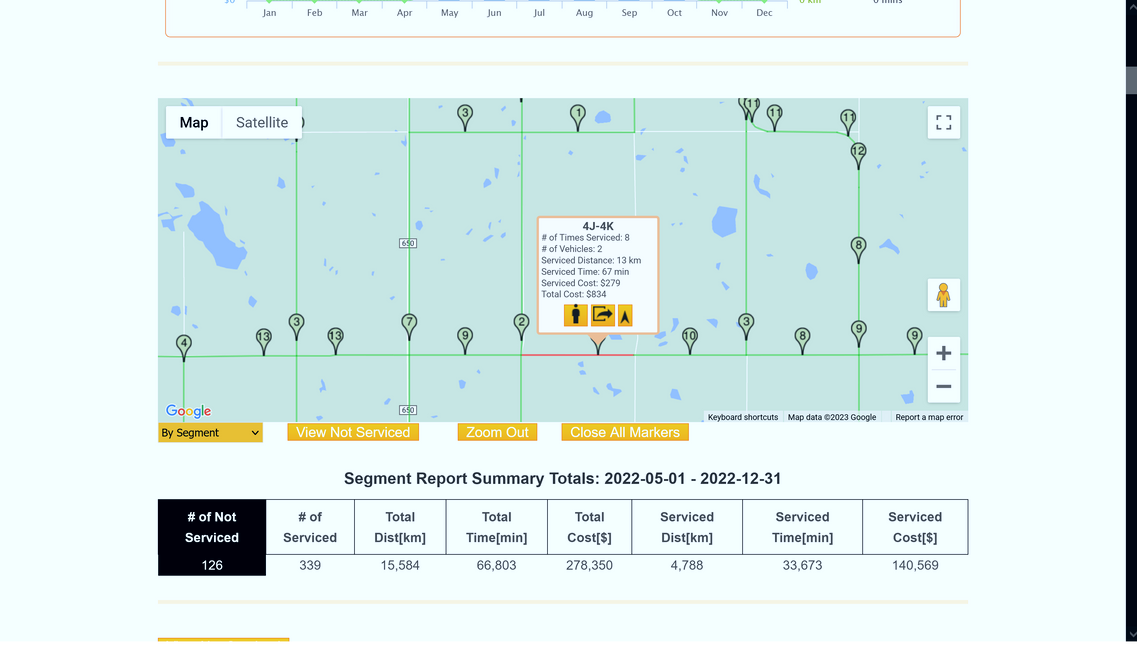1137x648 pixels.
Task: Click map marker numbered 2
Action: point(521,326)
